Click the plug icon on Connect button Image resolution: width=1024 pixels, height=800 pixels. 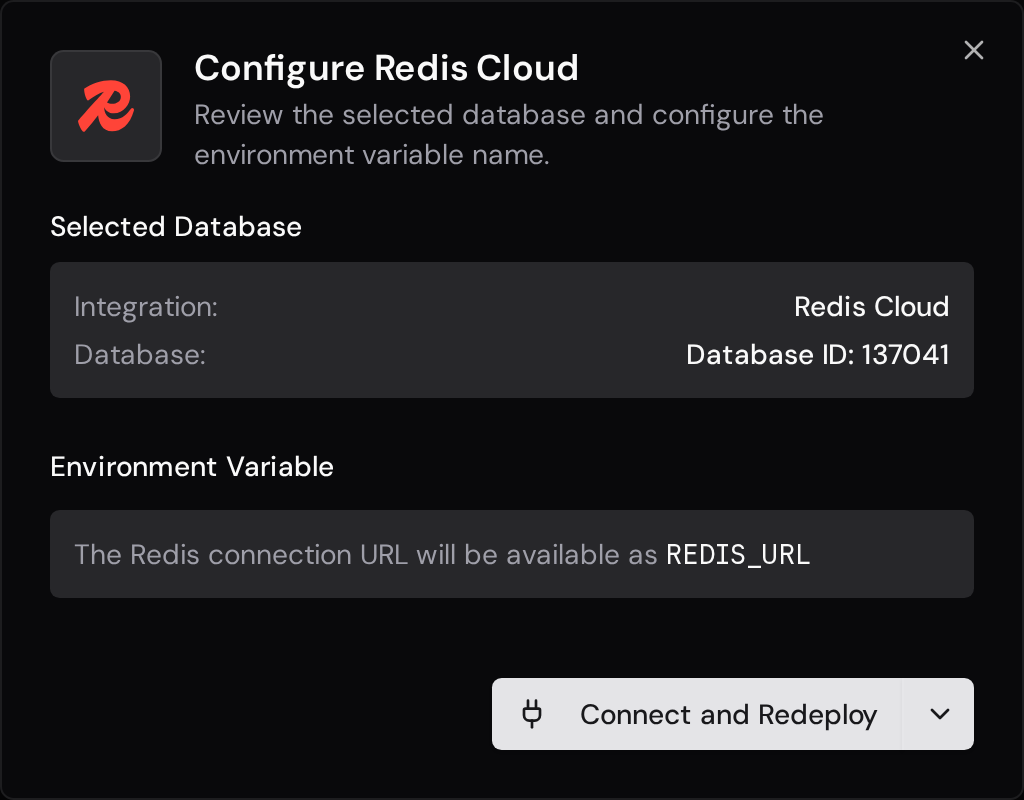[x=532, y=714]
